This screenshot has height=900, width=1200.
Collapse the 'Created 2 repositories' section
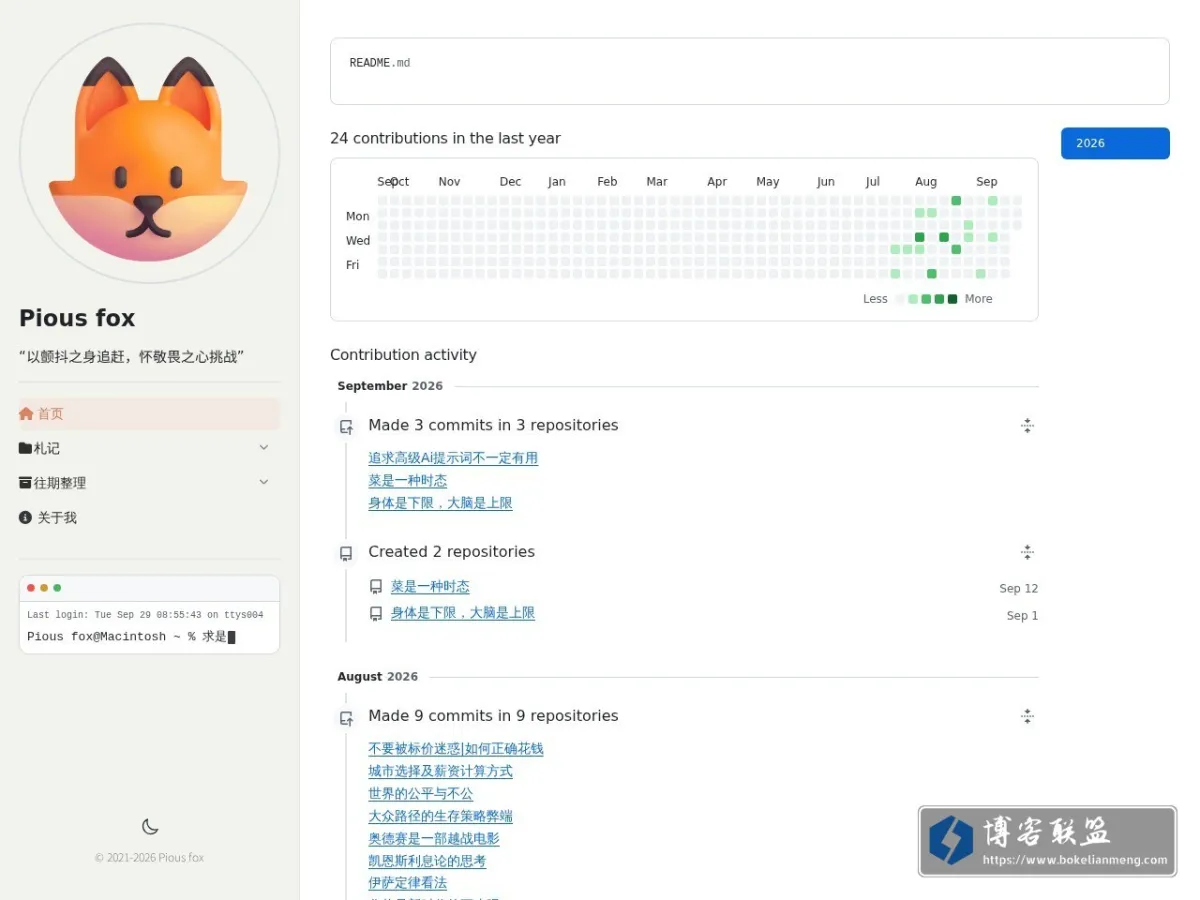click(x=1027, y=552)
